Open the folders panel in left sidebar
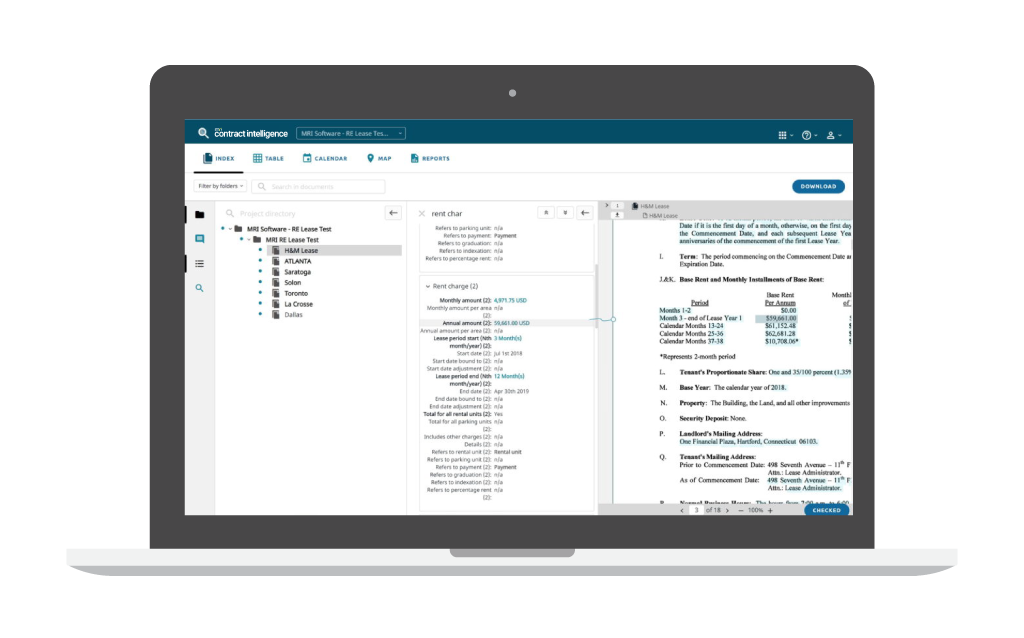 tap(200, 215)
